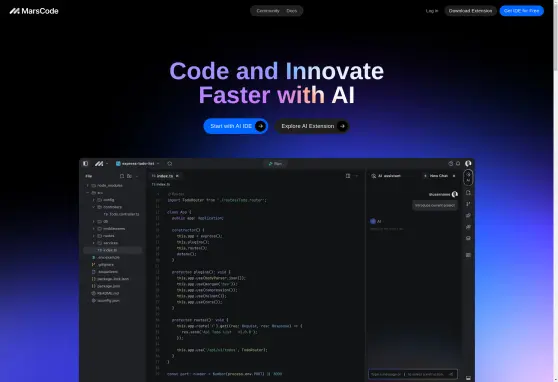
Task: Select the AI button in right sidebar
Action: click(468, 177)
